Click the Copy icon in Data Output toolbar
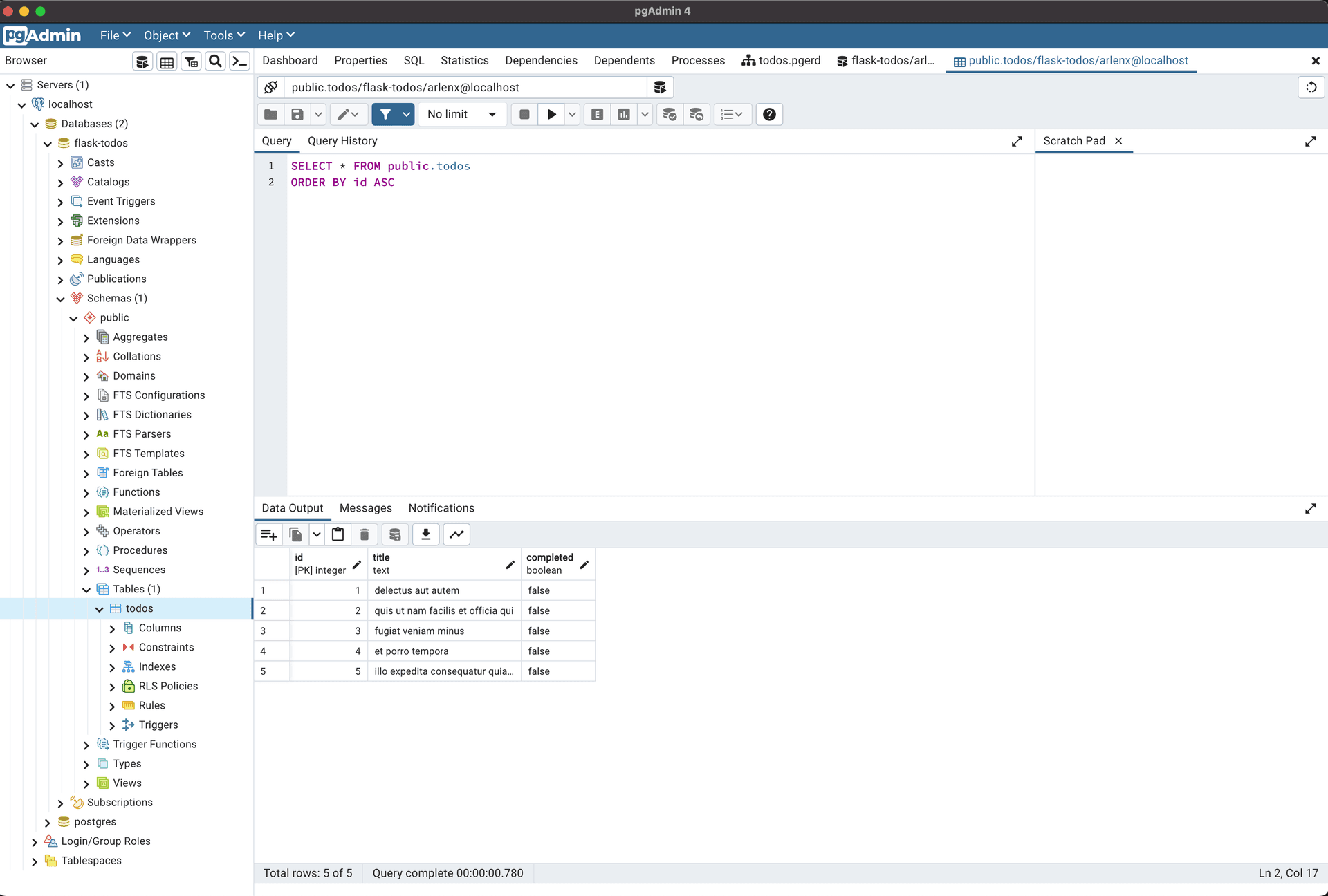The width and height of the screenshot is (1328, 896). 295,534
